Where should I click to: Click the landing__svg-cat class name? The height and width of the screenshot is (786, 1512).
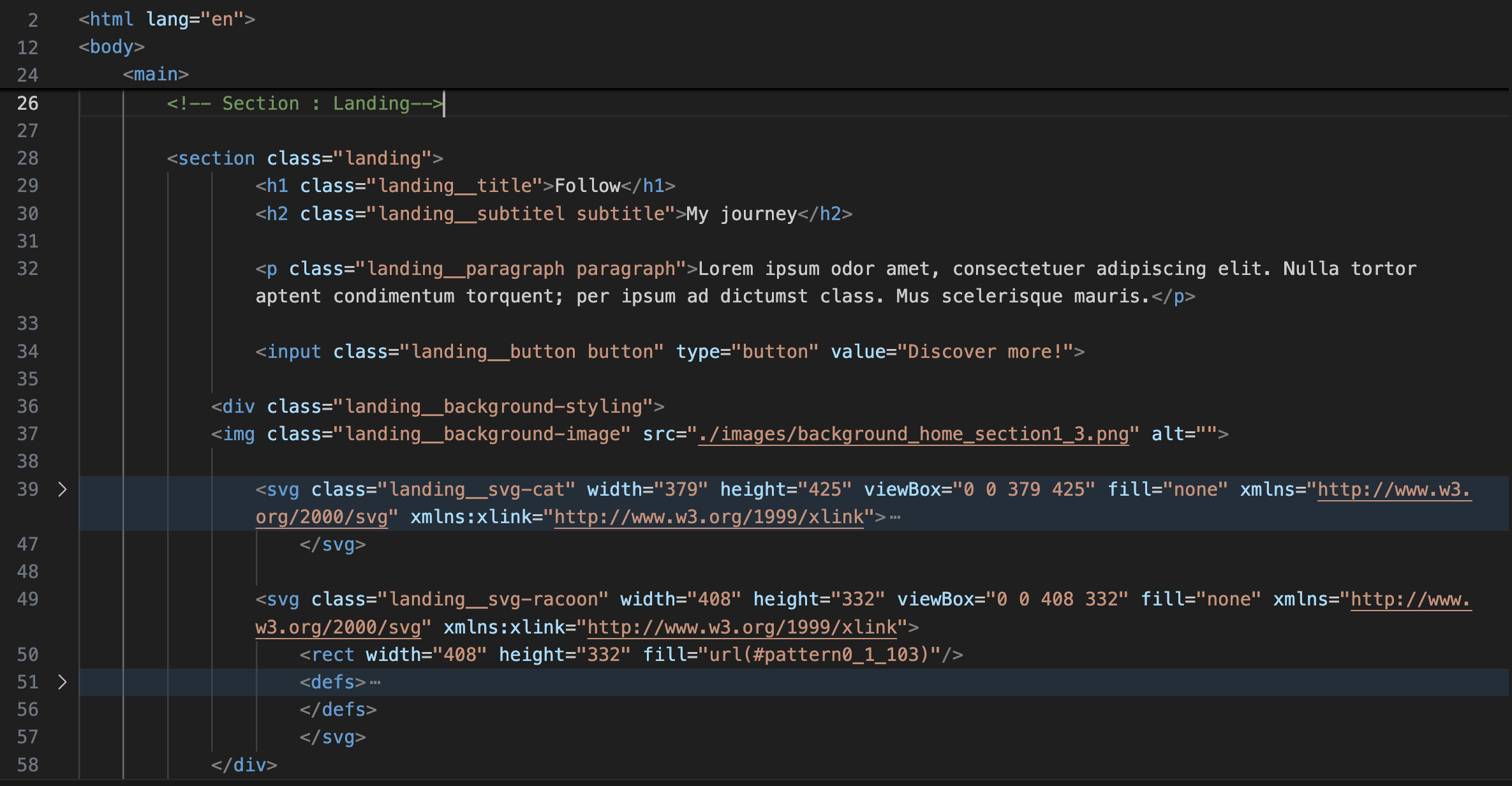[477, 489]
